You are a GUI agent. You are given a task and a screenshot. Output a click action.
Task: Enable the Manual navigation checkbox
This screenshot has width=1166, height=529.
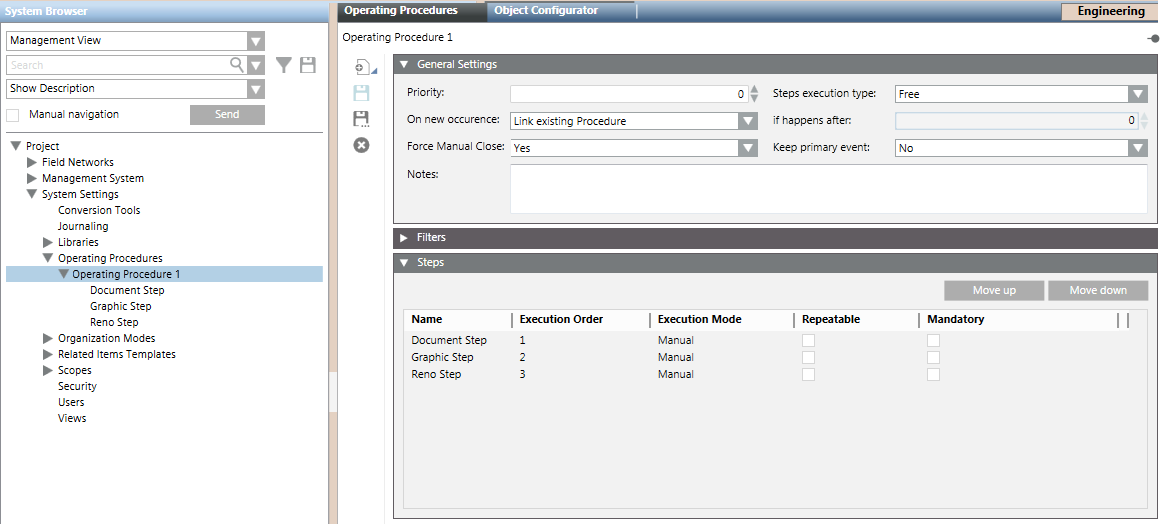coord(13,115)
